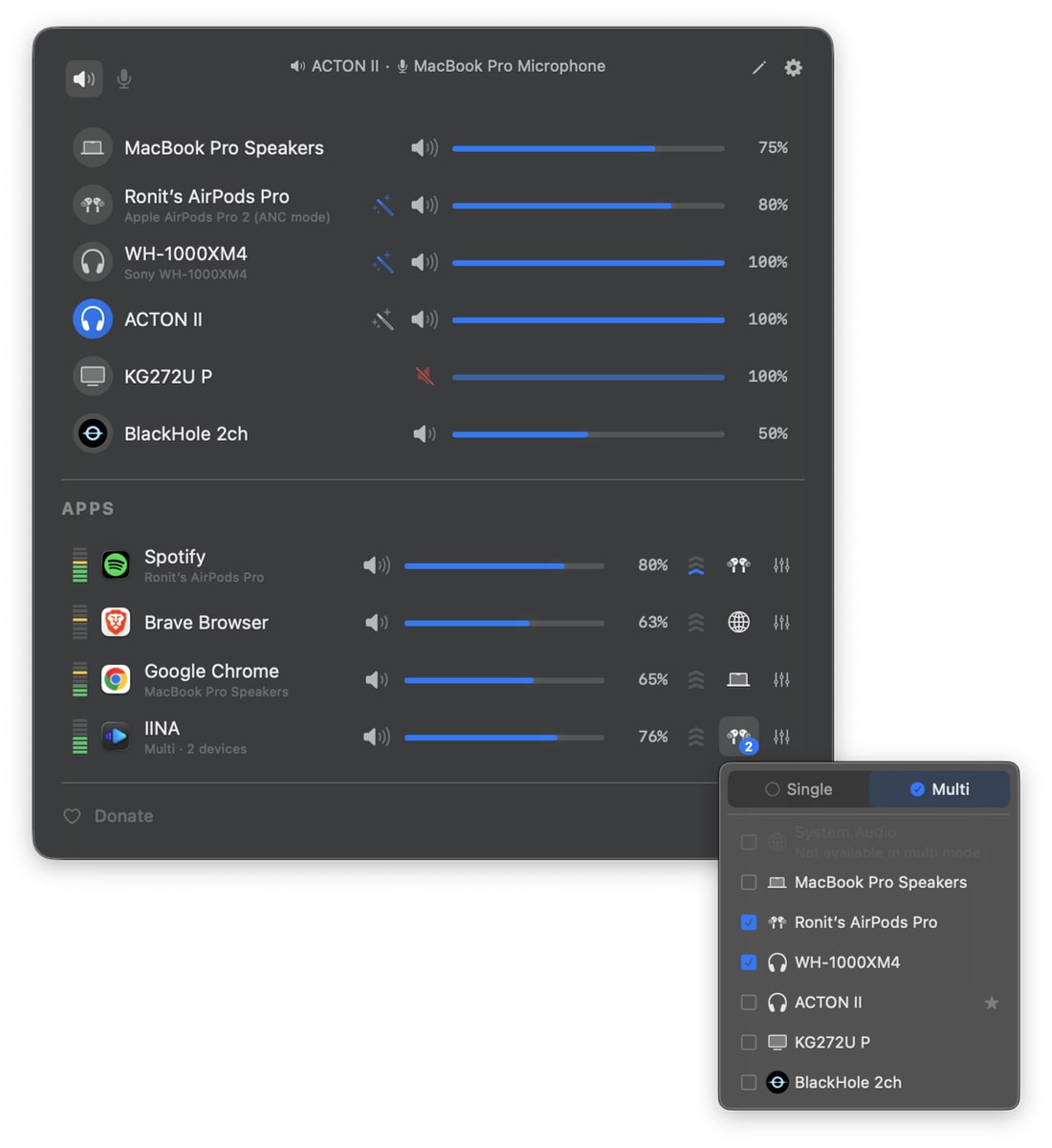Toggle magic wand icon for AirPods Pro
Image resolution: width=1052 pixels, height=1148 pixels.
click(x=383, y=205)
